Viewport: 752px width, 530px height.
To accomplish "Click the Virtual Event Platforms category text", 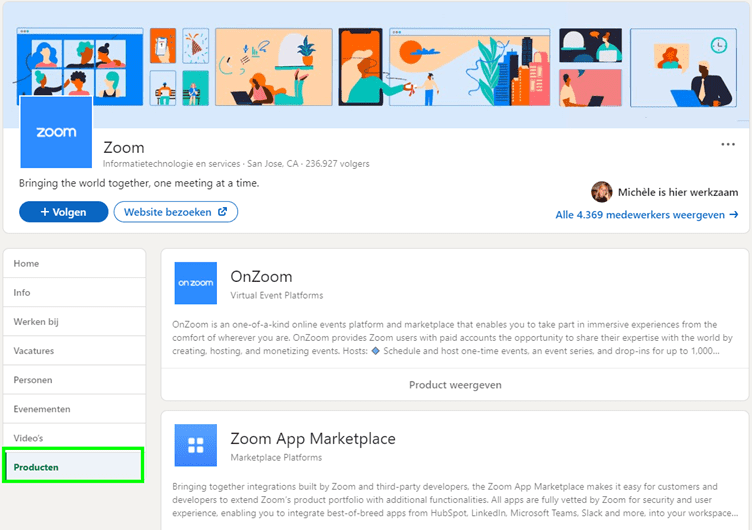I will [277, 295].
